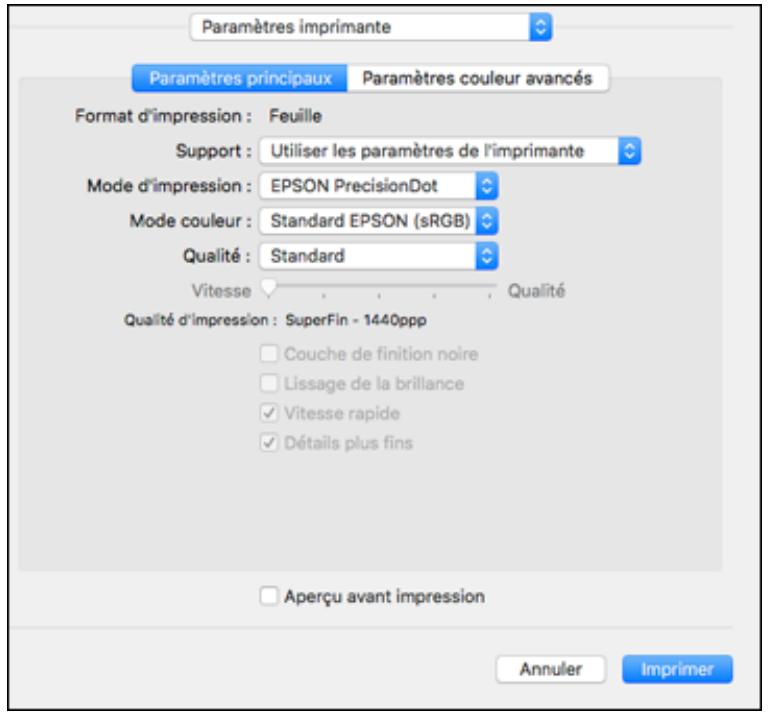Expand the Support dropdown
This screenshot has height=715, width=768.
click(447, 151)
